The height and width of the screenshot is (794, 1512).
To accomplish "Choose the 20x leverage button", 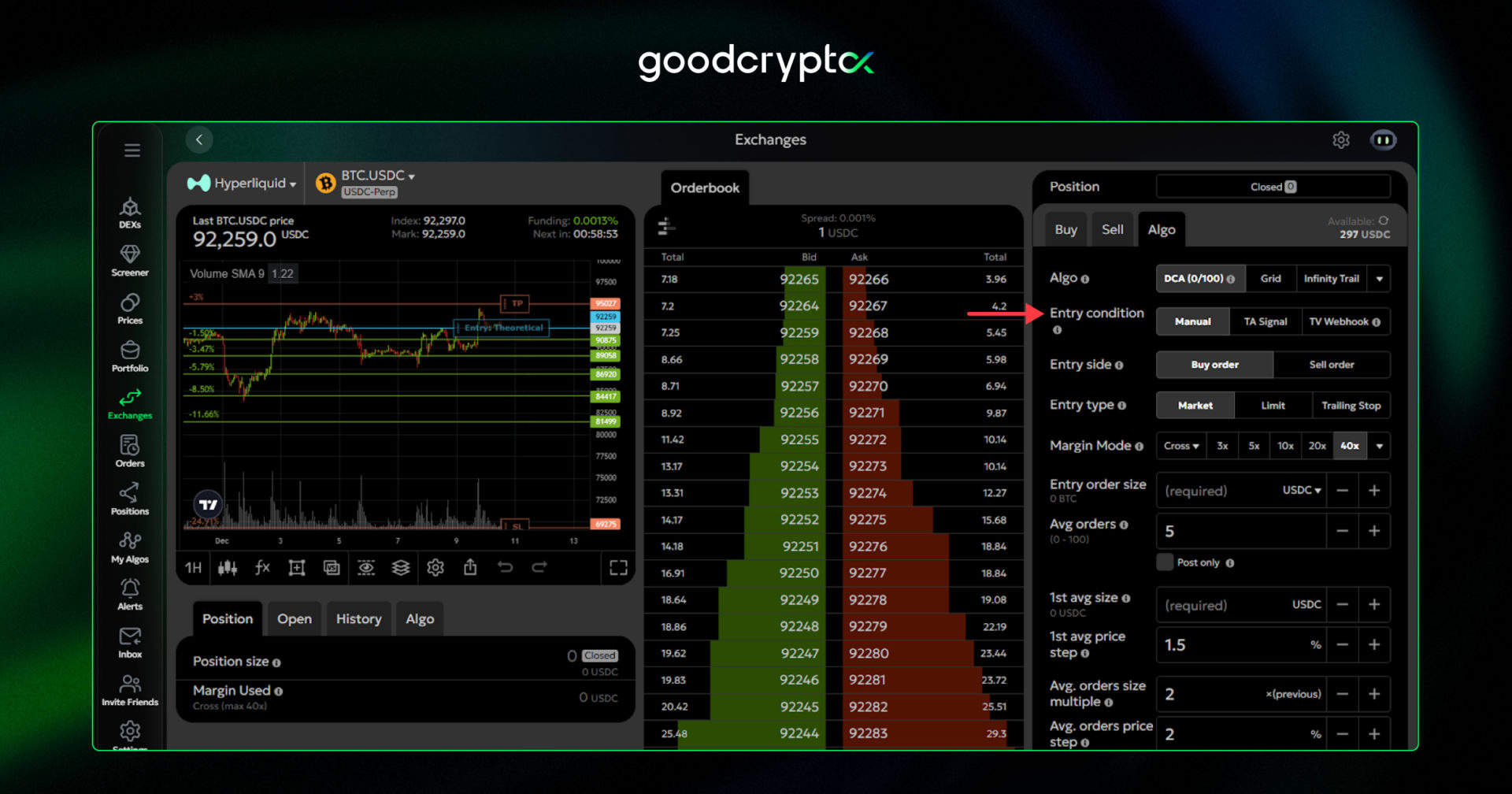I will [x=1317, y=446].
